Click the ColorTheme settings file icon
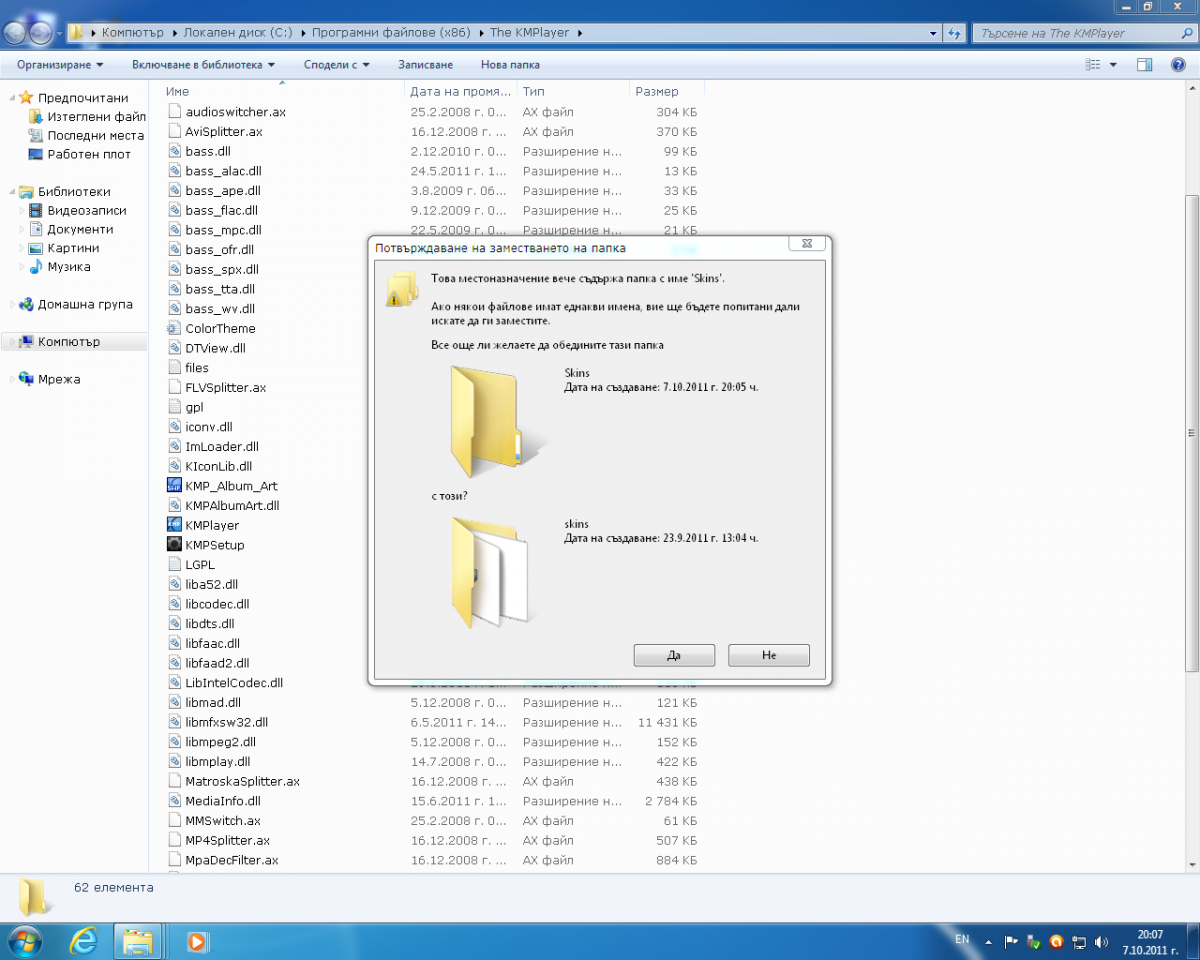Image resolution: width=1200 pixels, height=960 pixels. 174,328
